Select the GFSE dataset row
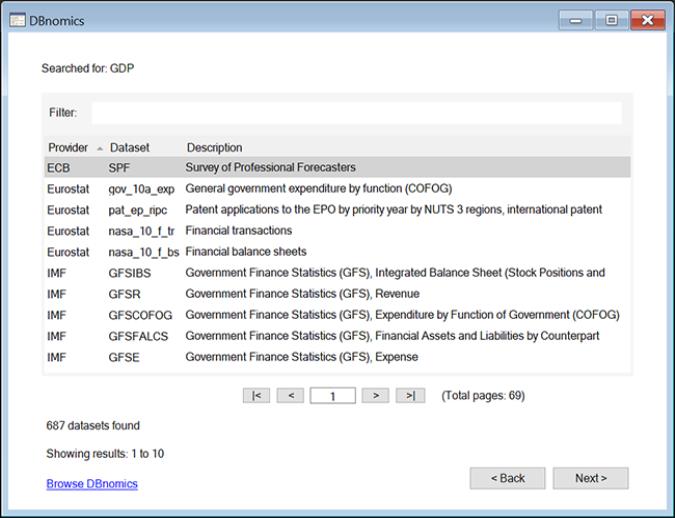 pos(338,357)
